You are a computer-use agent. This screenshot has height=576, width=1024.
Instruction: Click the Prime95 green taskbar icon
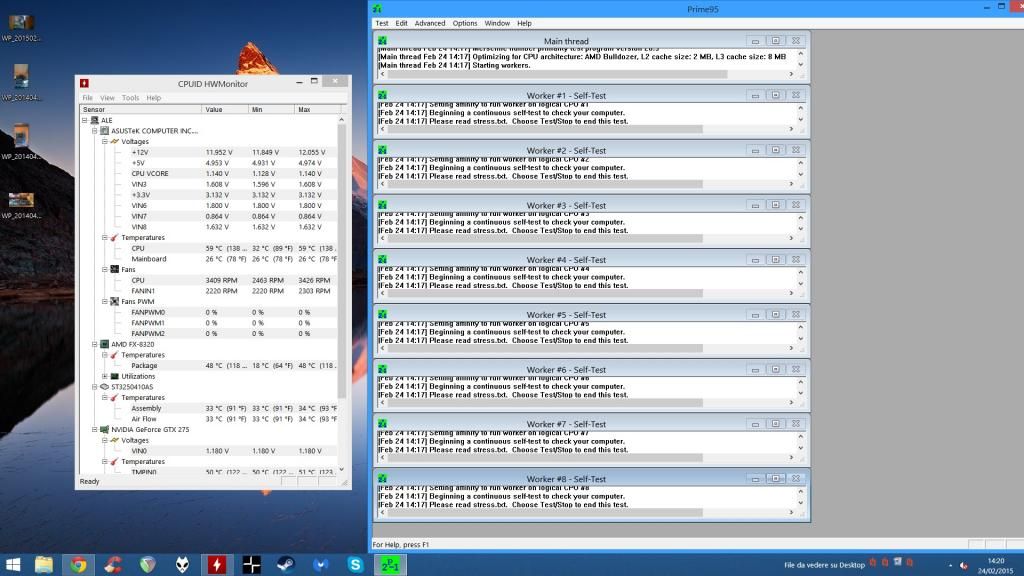(390, 564)
